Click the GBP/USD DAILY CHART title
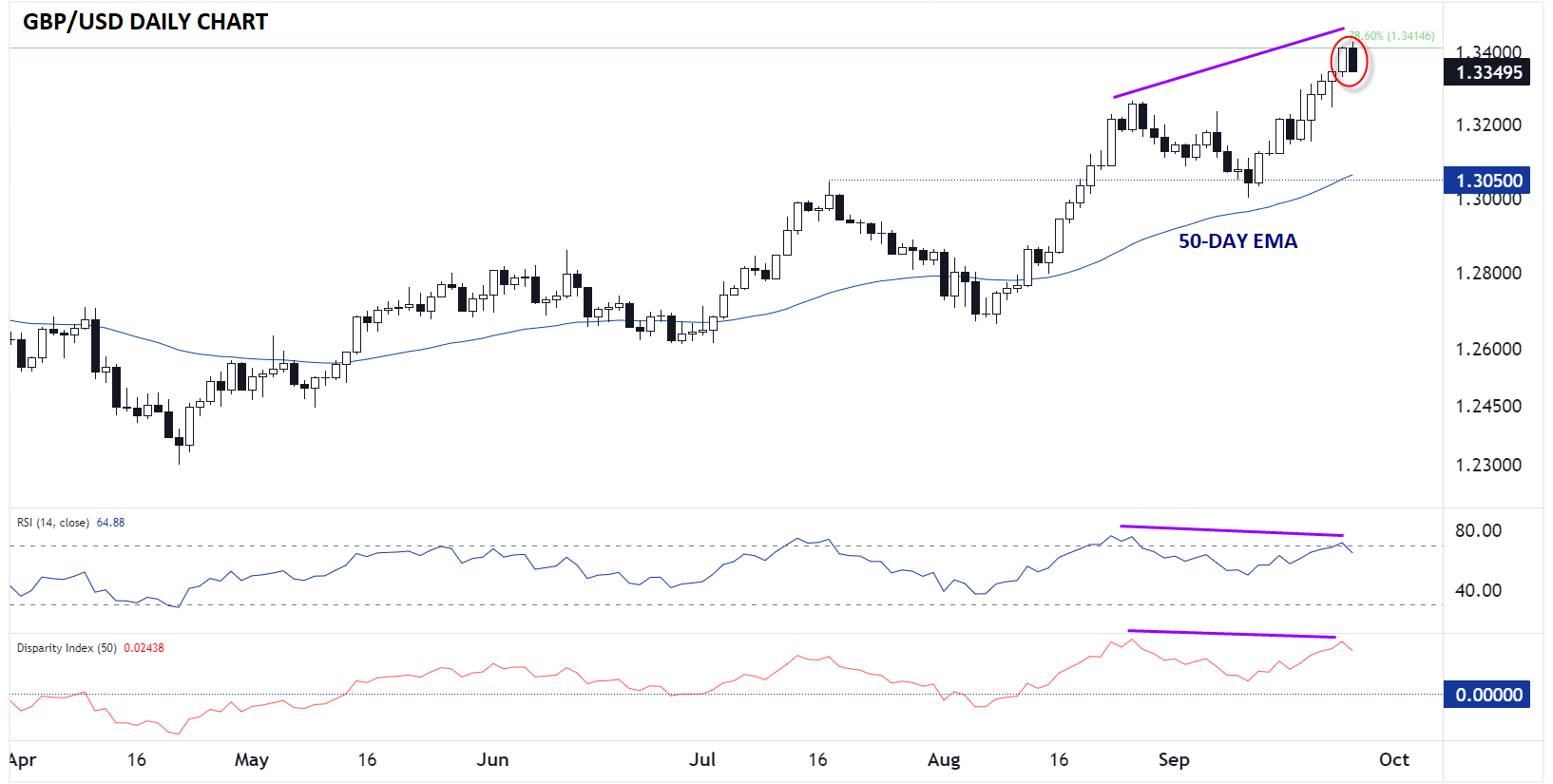This screenshot has width=1553, height=784. (x=145, y=22)
